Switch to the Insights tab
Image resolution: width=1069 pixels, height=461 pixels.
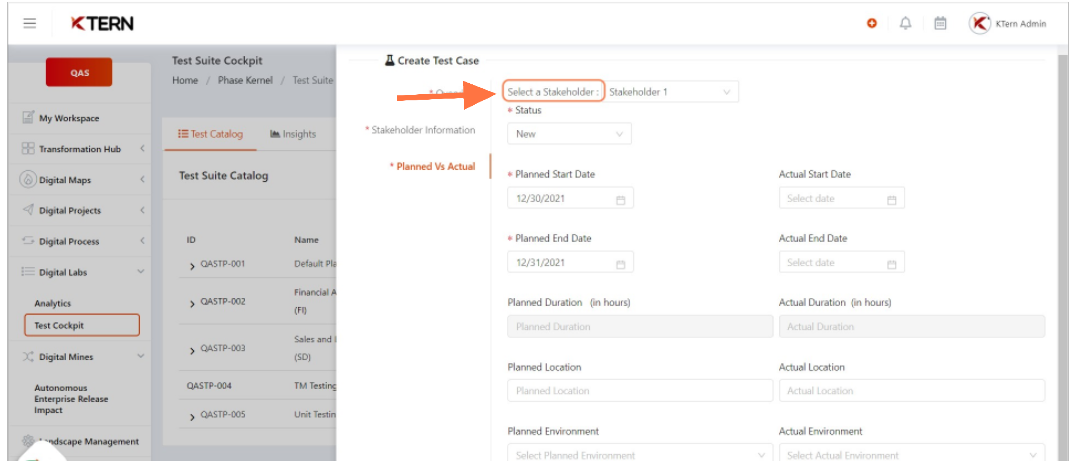293,134
